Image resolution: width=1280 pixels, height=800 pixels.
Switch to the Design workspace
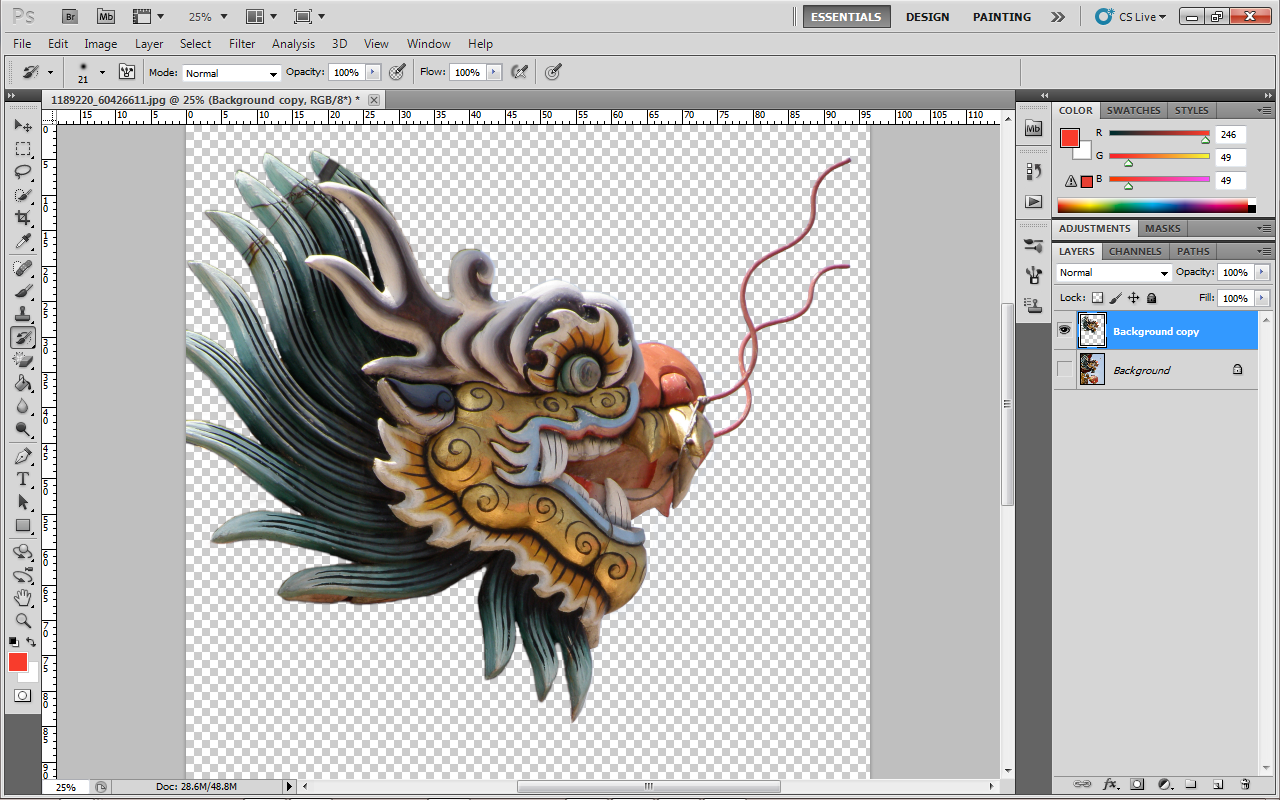pyautogui.click(x=928, y=17)
